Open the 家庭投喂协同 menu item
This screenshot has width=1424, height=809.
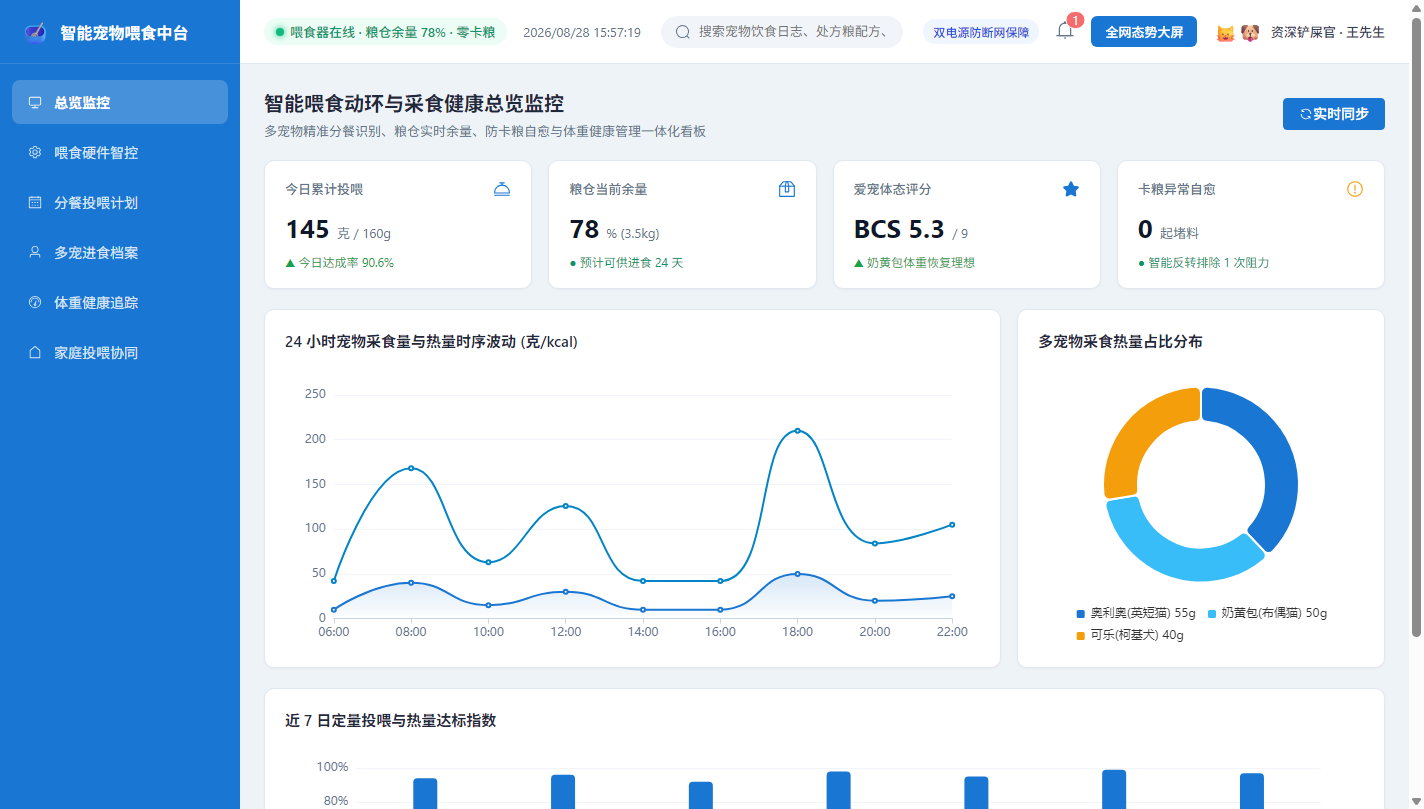(120, 352)
